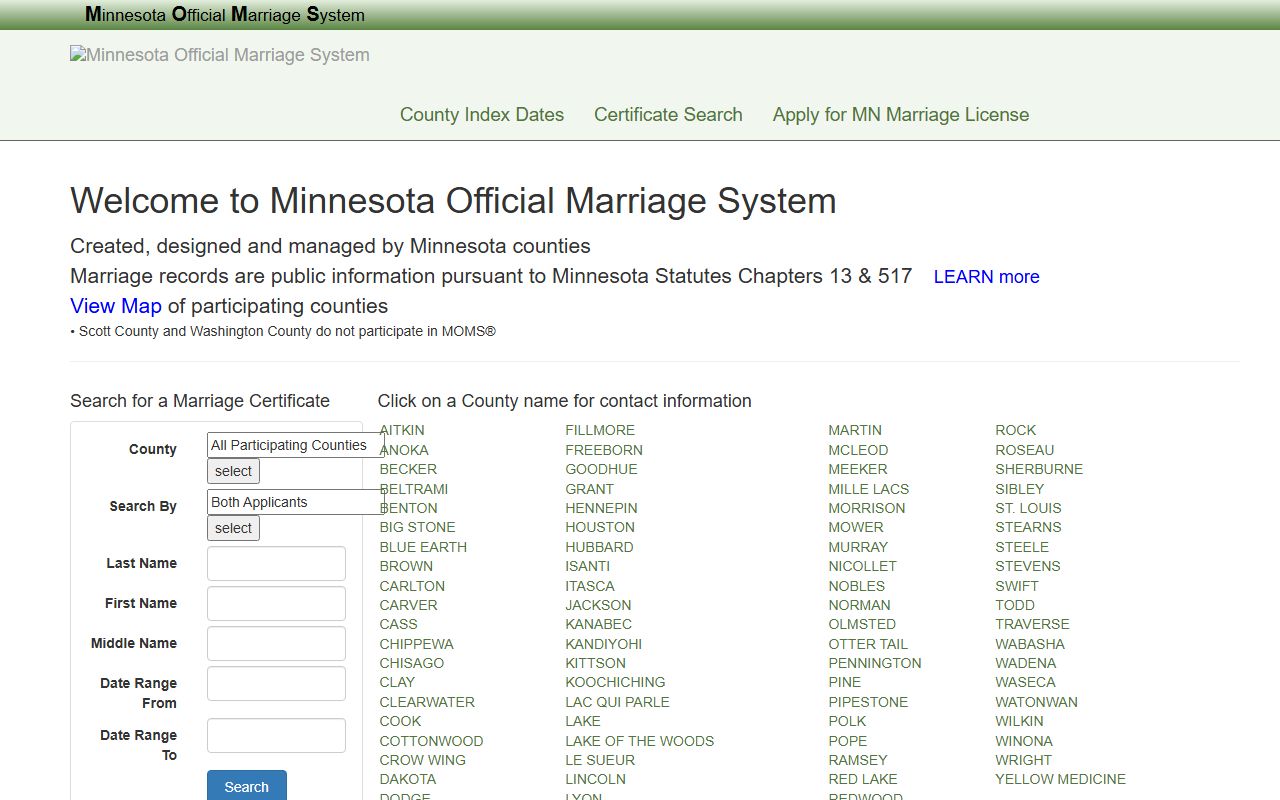1280x800 pixels.
Task: Select ROCK county link
Action: coord(1015,430)
